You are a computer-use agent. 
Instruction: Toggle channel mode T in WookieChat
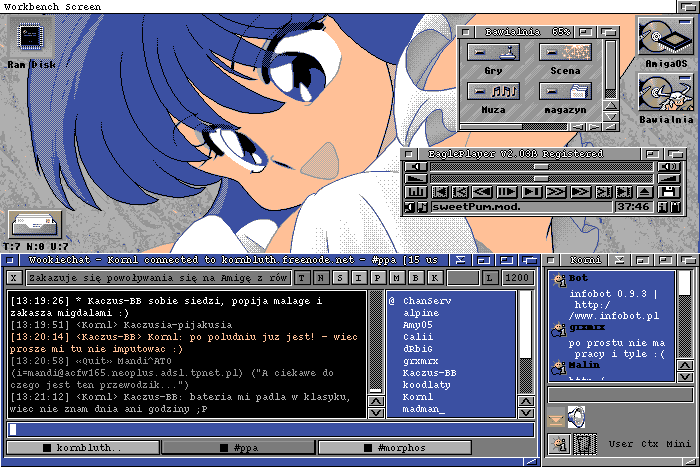tap(302, 278)
